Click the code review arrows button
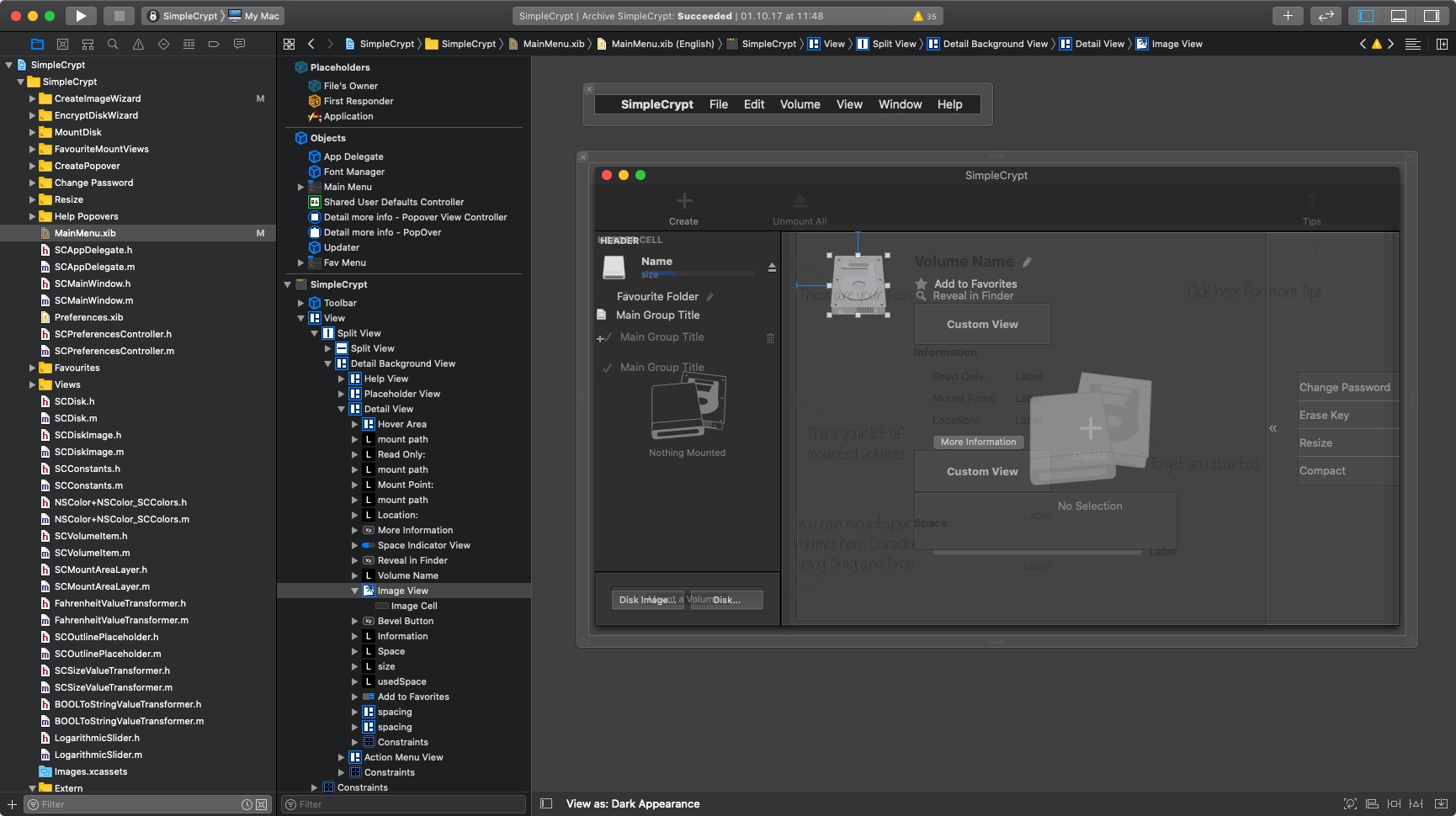 tap(1326, 15)
